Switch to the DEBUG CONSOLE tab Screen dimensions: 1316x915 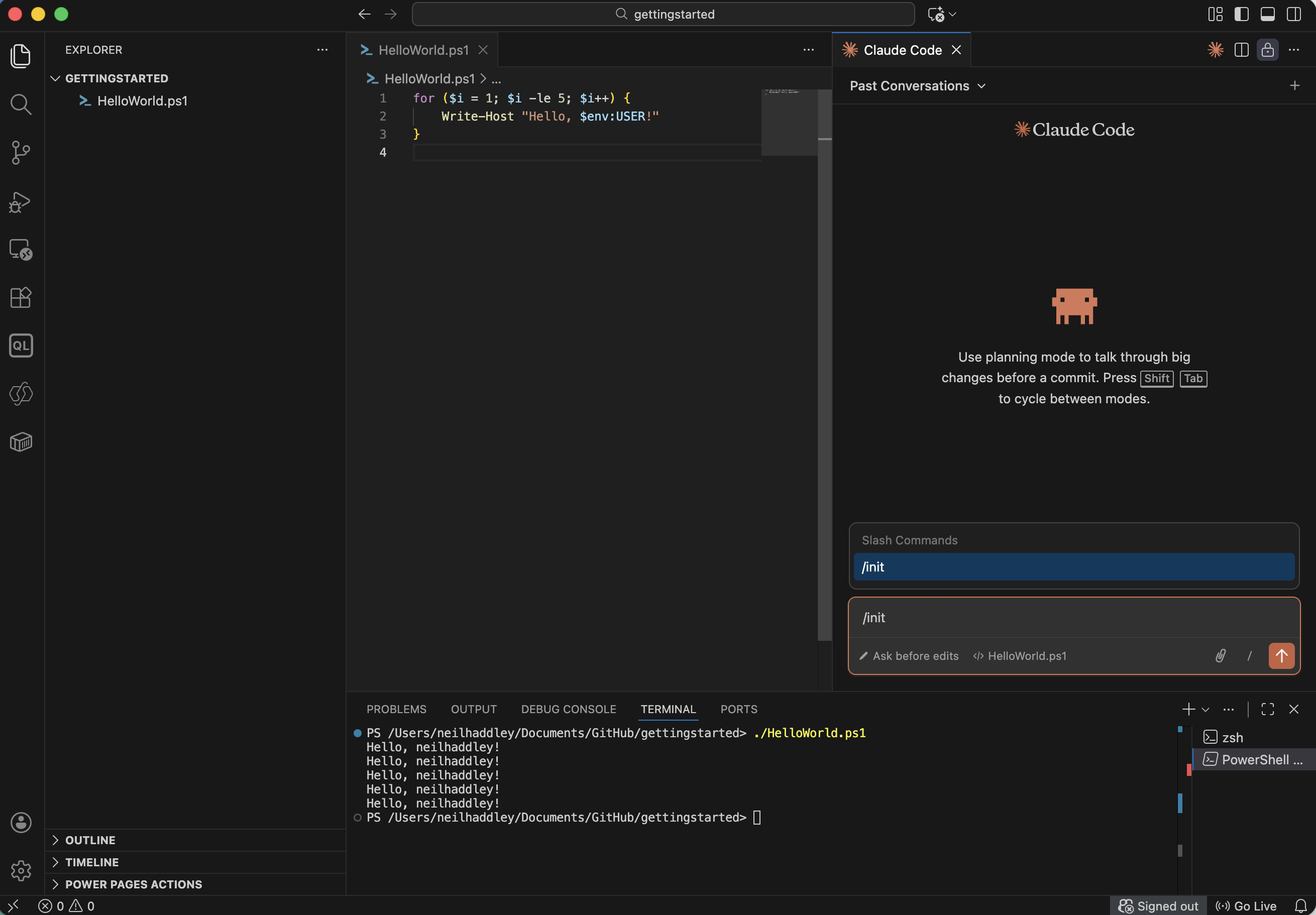568,709
